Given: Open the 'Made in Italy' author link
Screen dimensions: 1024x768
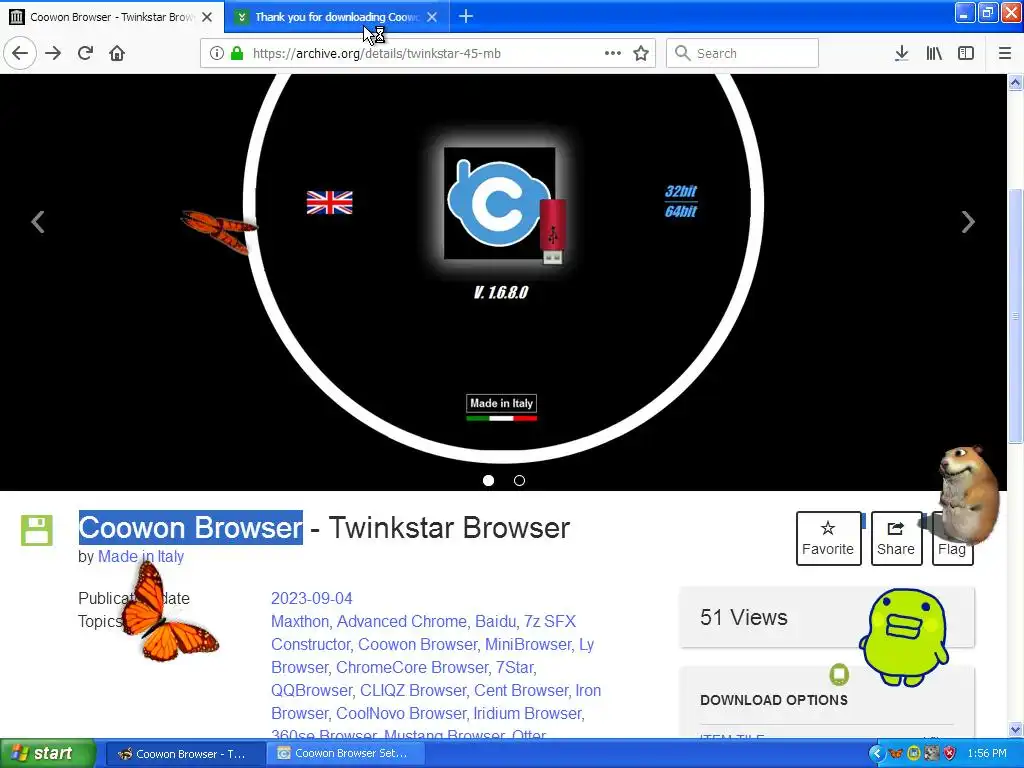Looking at the screenshot, I should point(141,556).
